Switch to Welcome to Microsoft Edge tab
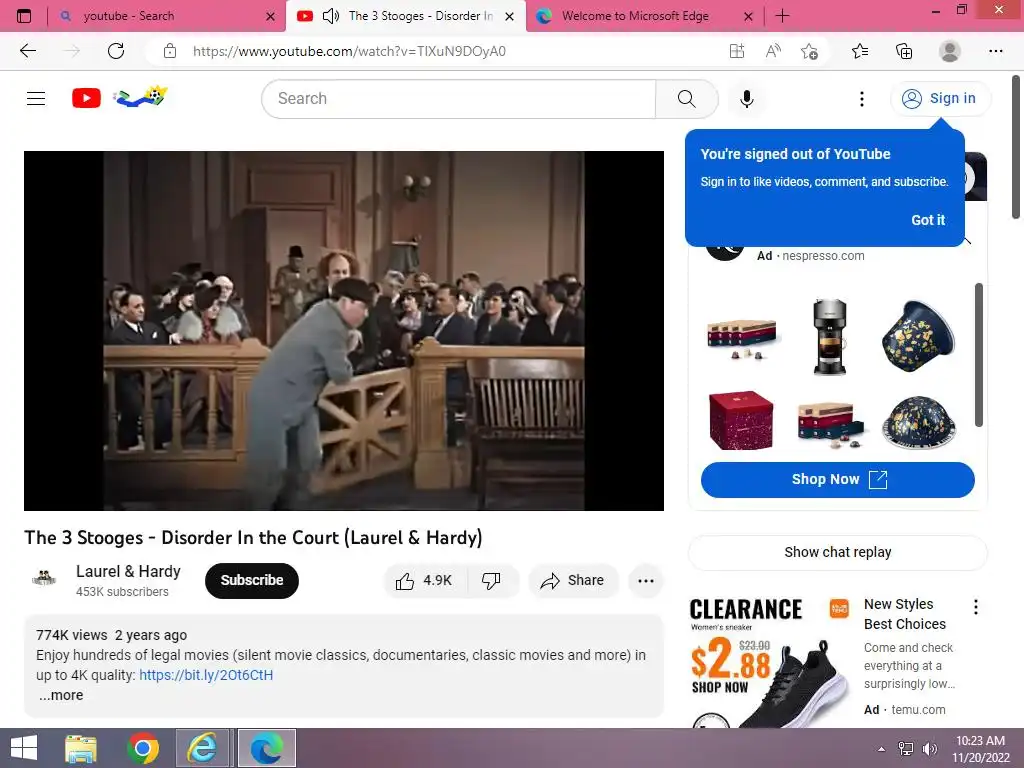1024x768 pixels. point(644,16)
